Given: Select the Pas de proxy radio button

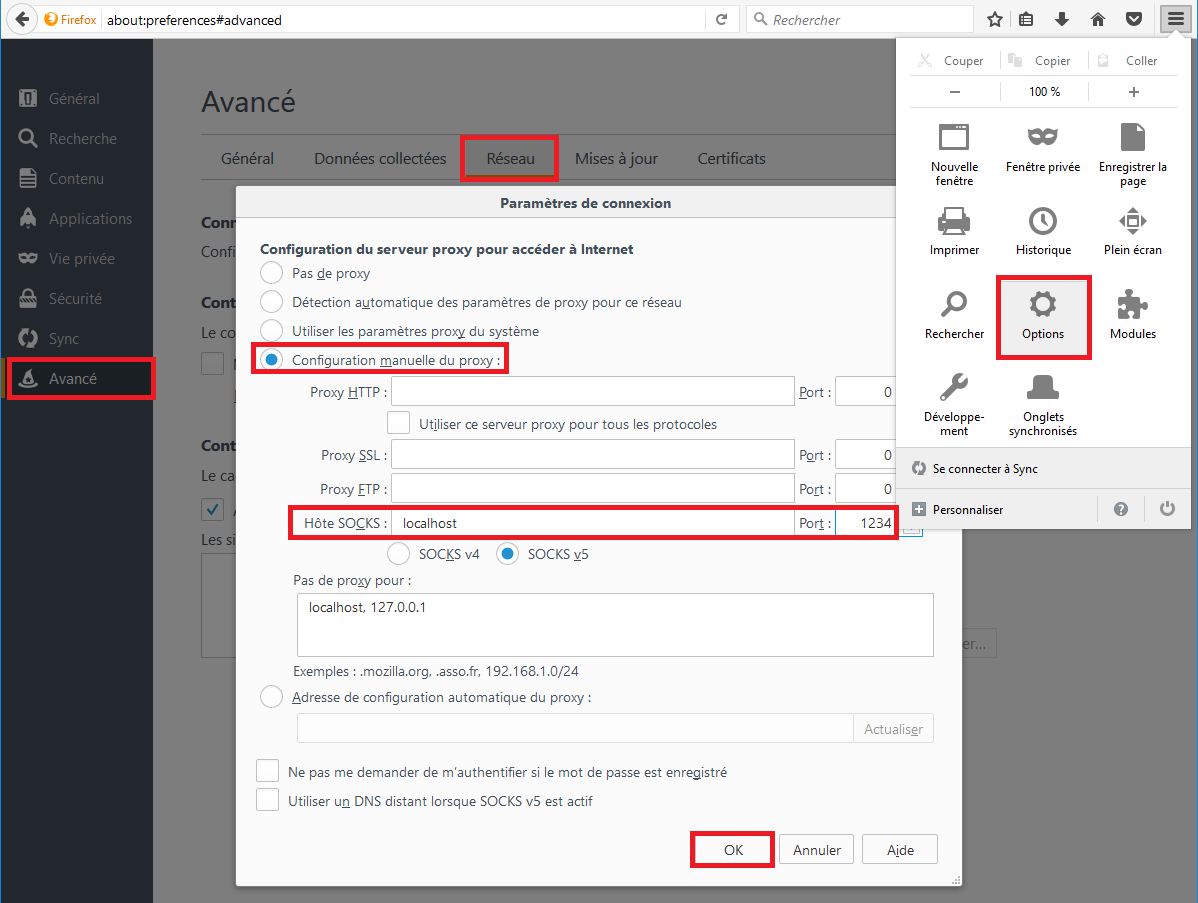Looking at the screenshot, I should pyautogui.click(x=271, y=273).
